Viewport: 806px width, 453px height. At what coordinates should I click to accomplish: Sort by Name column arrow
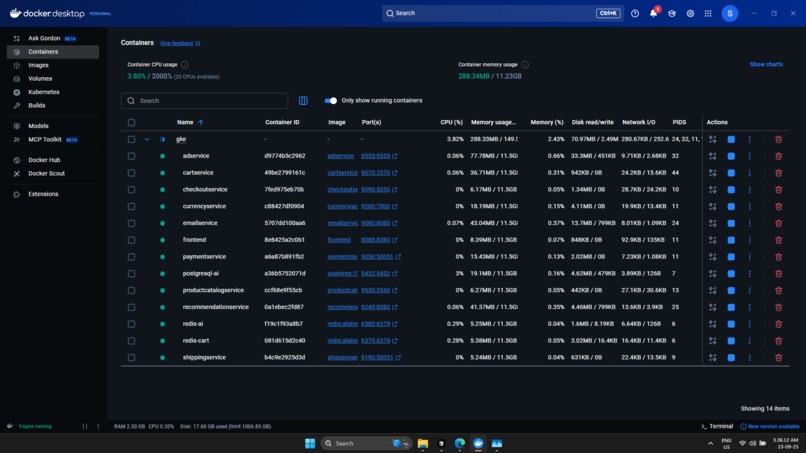[x=201, y=122]
